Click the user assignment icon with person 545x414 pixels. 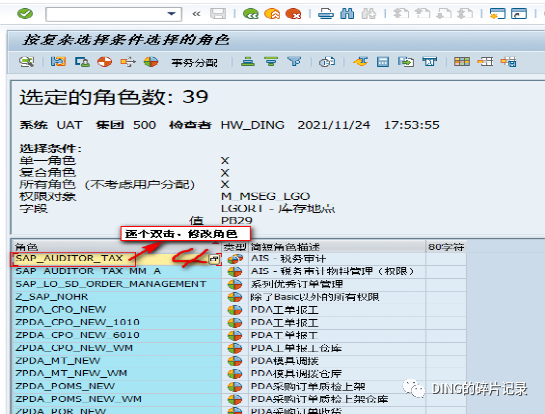click(82, 62)
